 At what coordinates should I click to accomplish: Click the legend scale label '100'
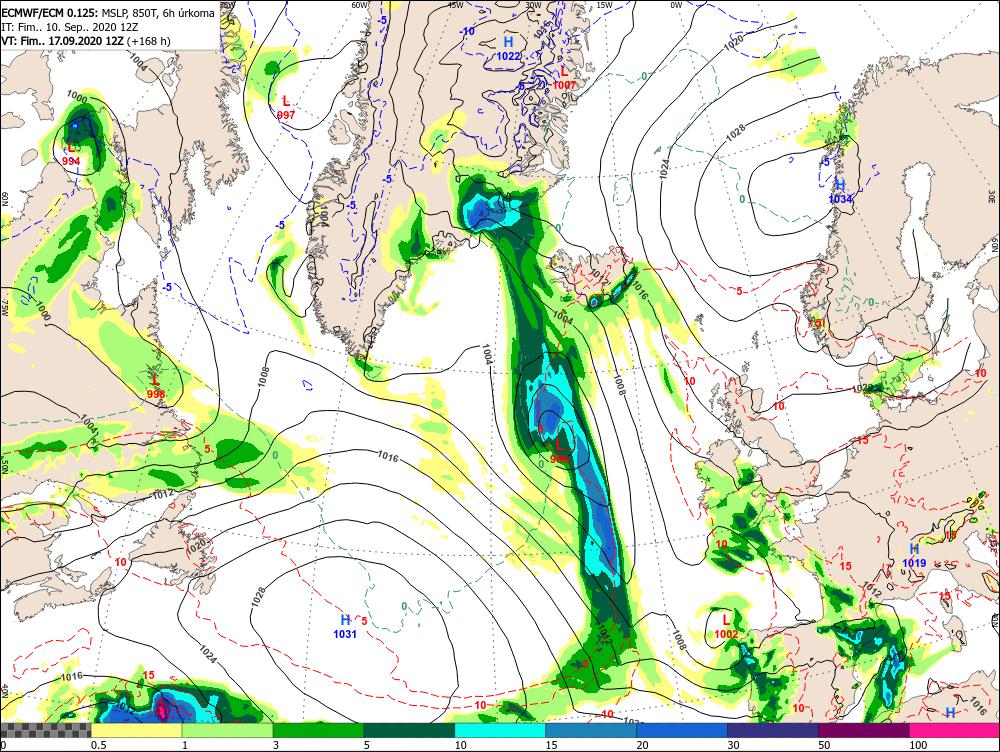pyautogui.click(x=918, y=745)
